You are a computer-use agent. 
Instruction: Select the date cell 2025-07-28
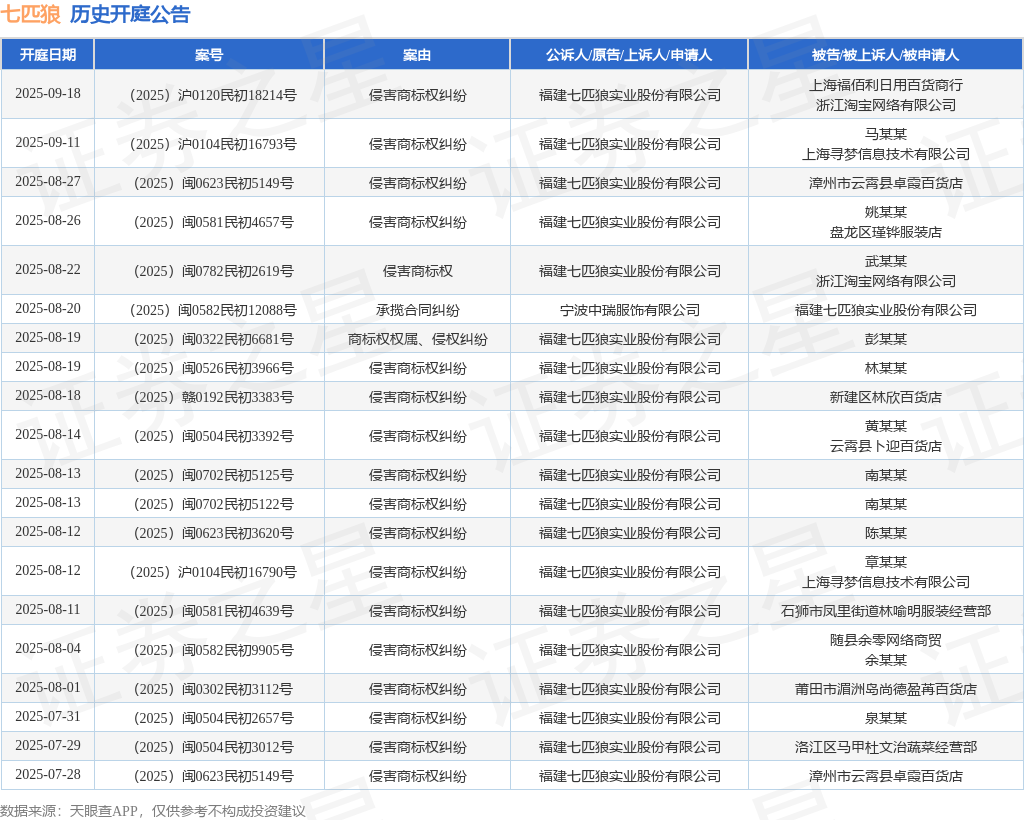48,774
